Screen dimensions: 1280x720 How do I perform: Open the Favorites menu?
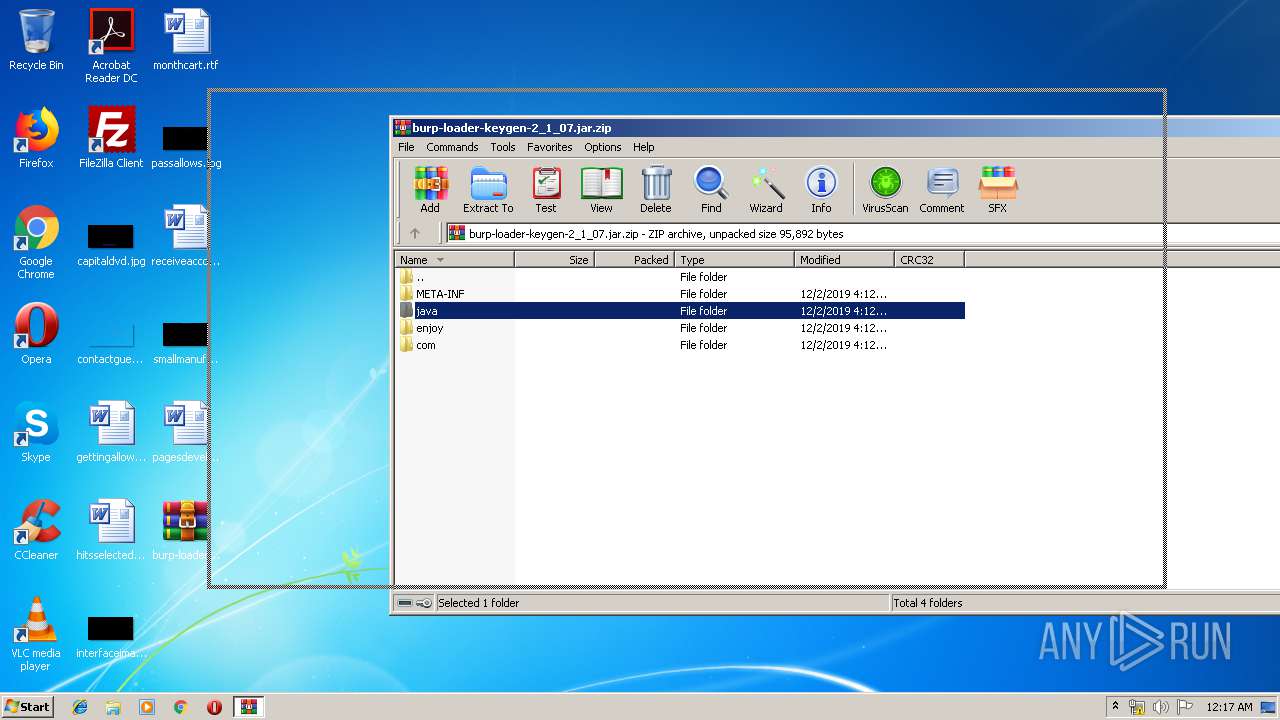pos(550,147)
